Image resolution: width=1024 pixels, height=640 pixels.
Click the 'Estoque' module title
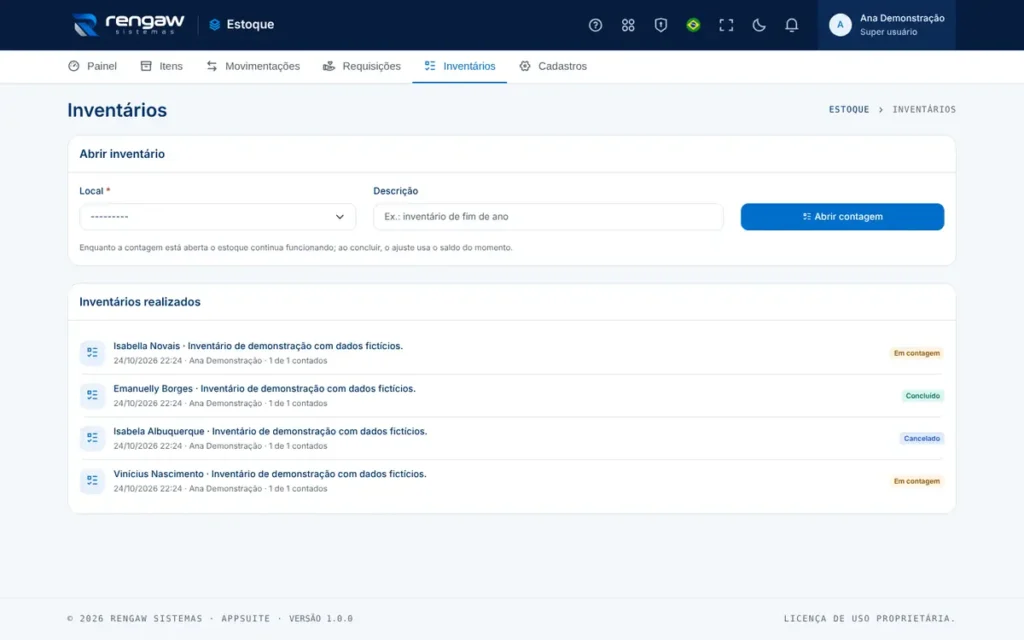250,25
